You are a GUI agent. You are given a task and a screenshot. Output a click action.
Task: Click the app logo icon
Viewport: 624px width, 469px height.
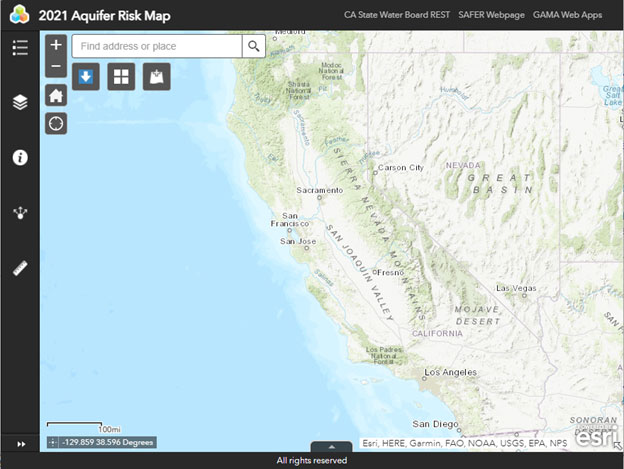pyautogui.click(x=20, y=15)
